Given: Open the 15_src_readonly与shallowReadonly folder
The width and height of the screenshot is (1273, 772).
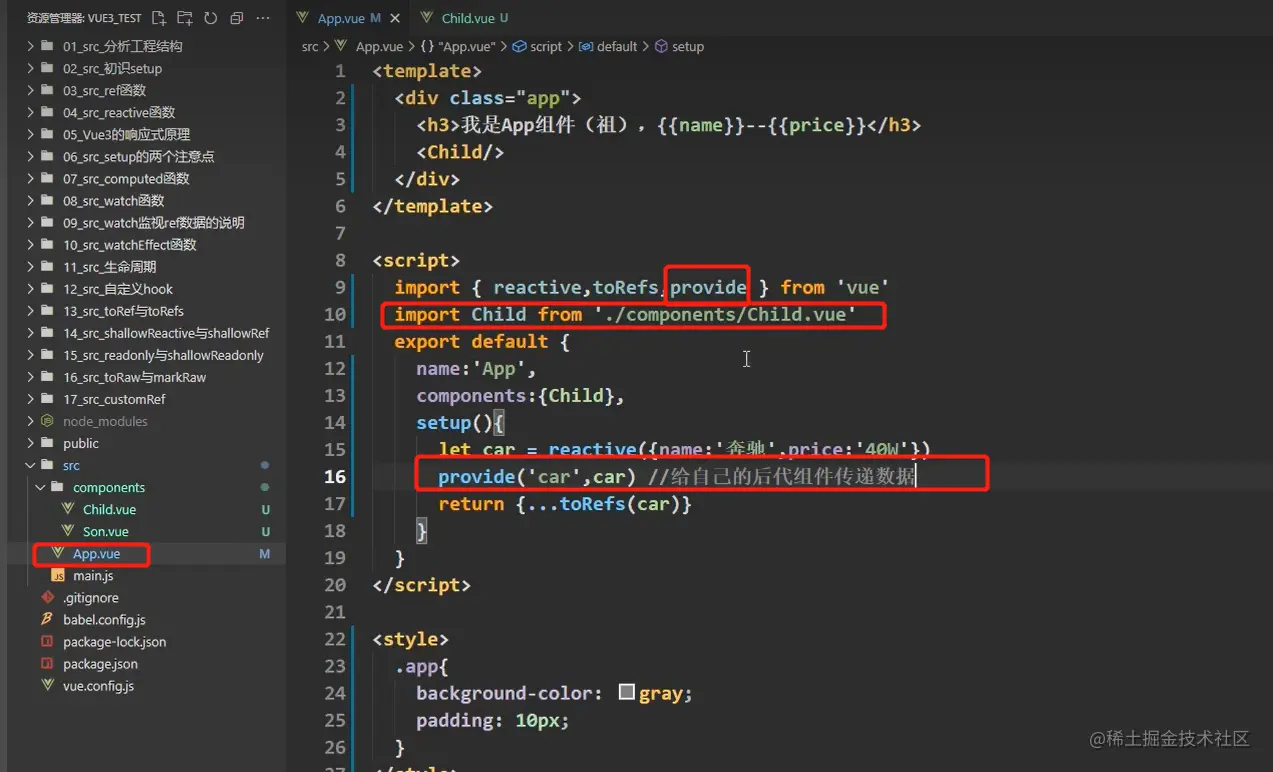Looking at the screenshot, I should (163, 355).
